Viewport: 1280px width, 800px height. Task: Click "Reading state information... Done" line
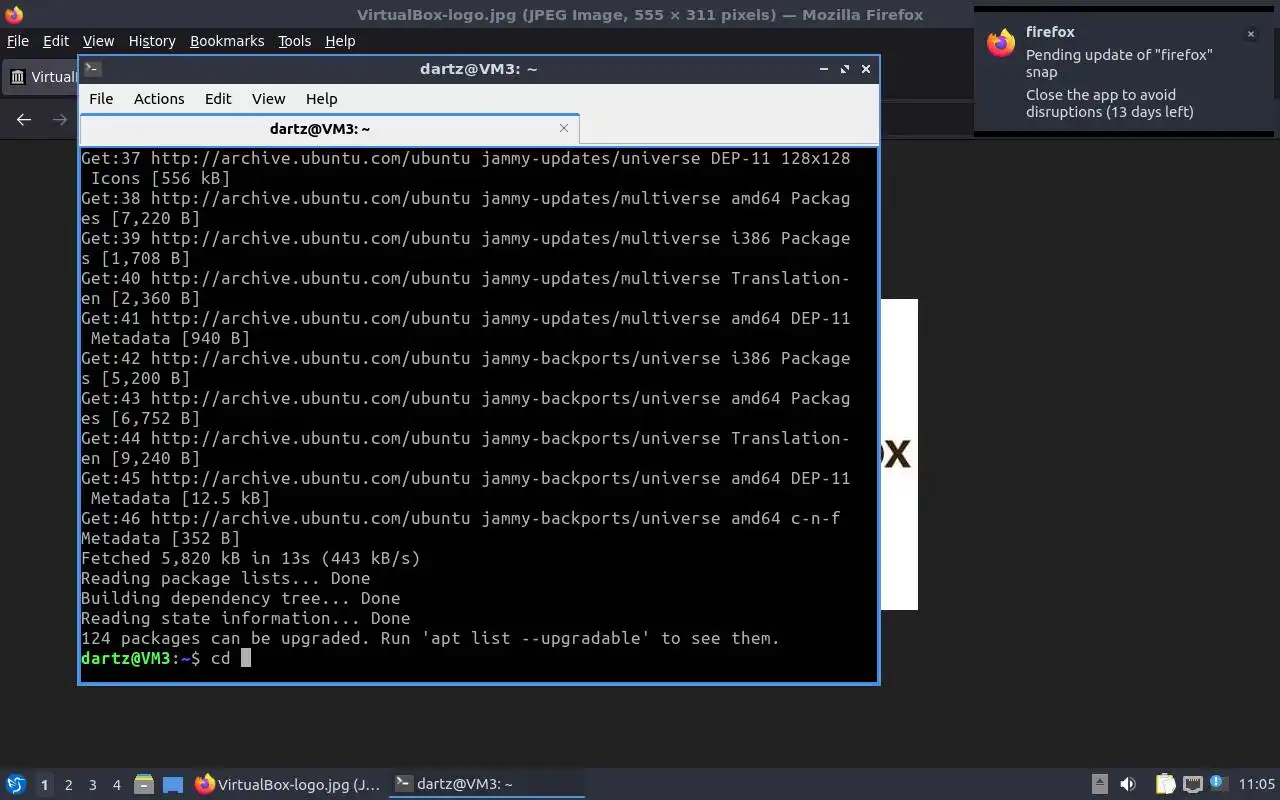coord(245,618)
